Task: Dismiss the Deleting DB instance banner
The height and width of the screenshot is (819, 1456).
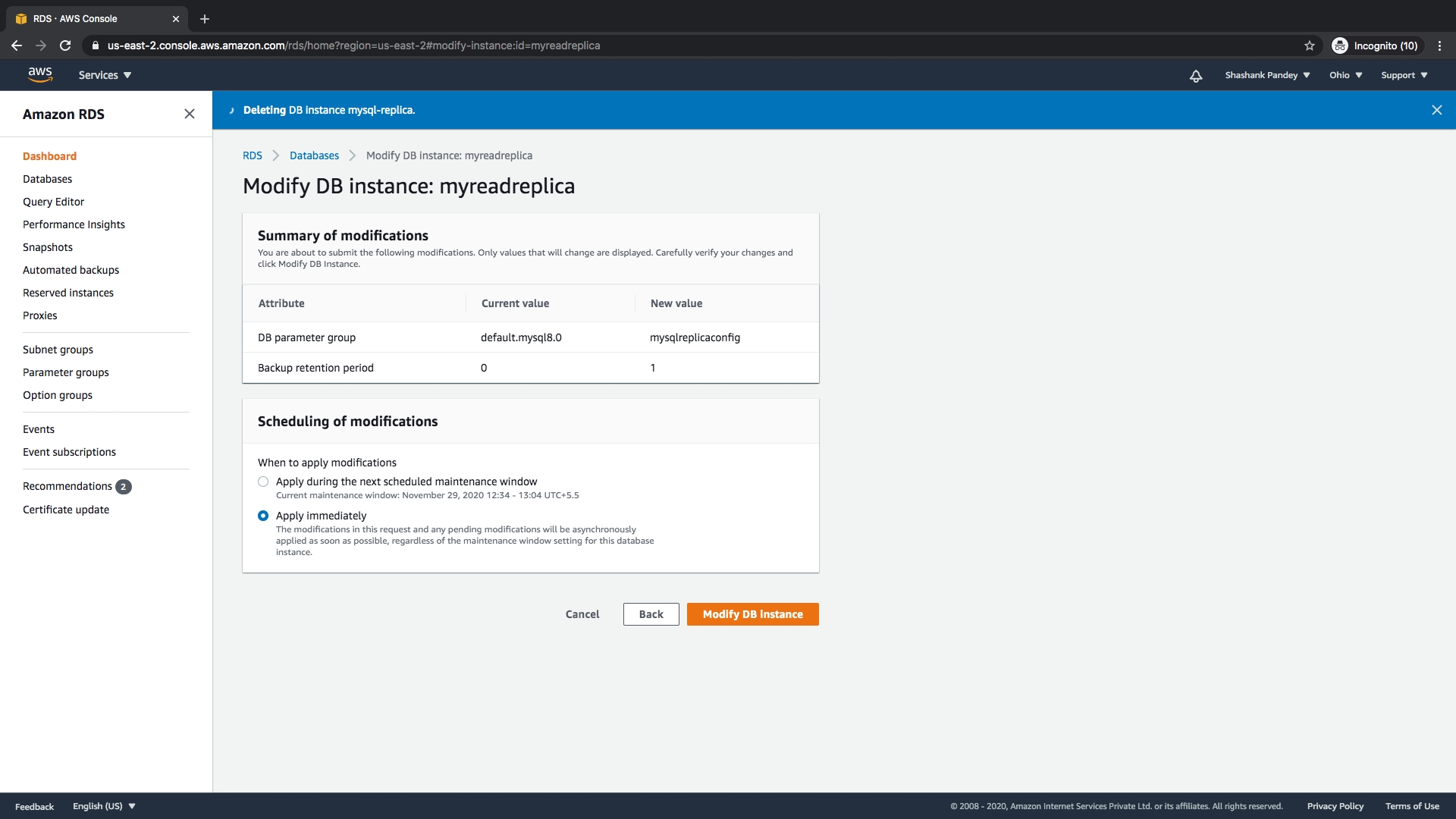Action: click(x=1436, y=110)
